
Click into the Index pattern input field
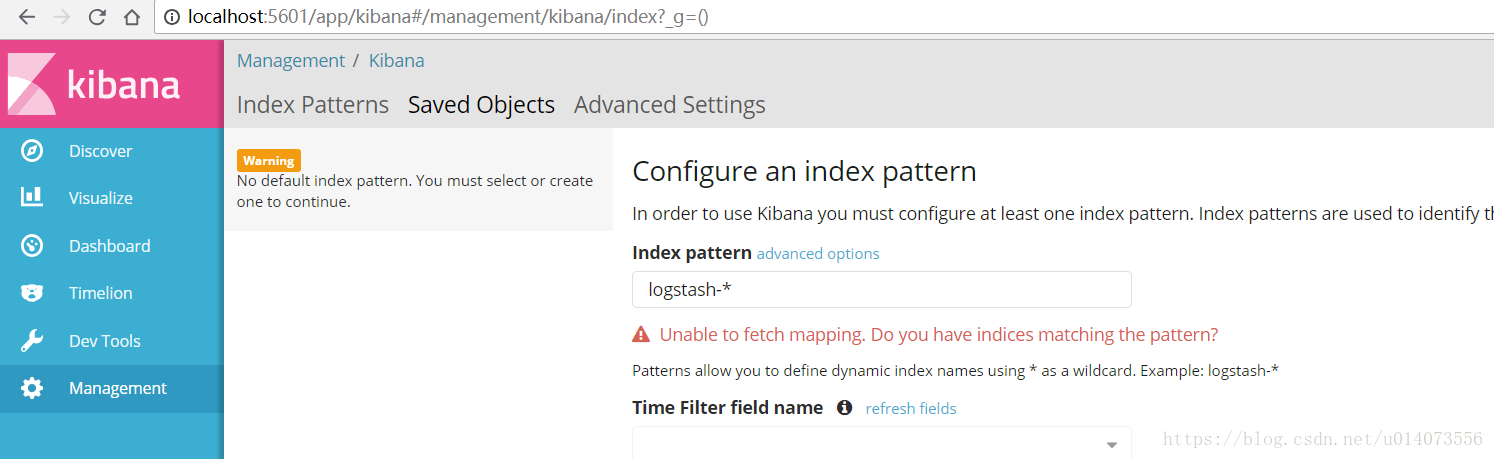pyautogui.click(x=882, y=289)
